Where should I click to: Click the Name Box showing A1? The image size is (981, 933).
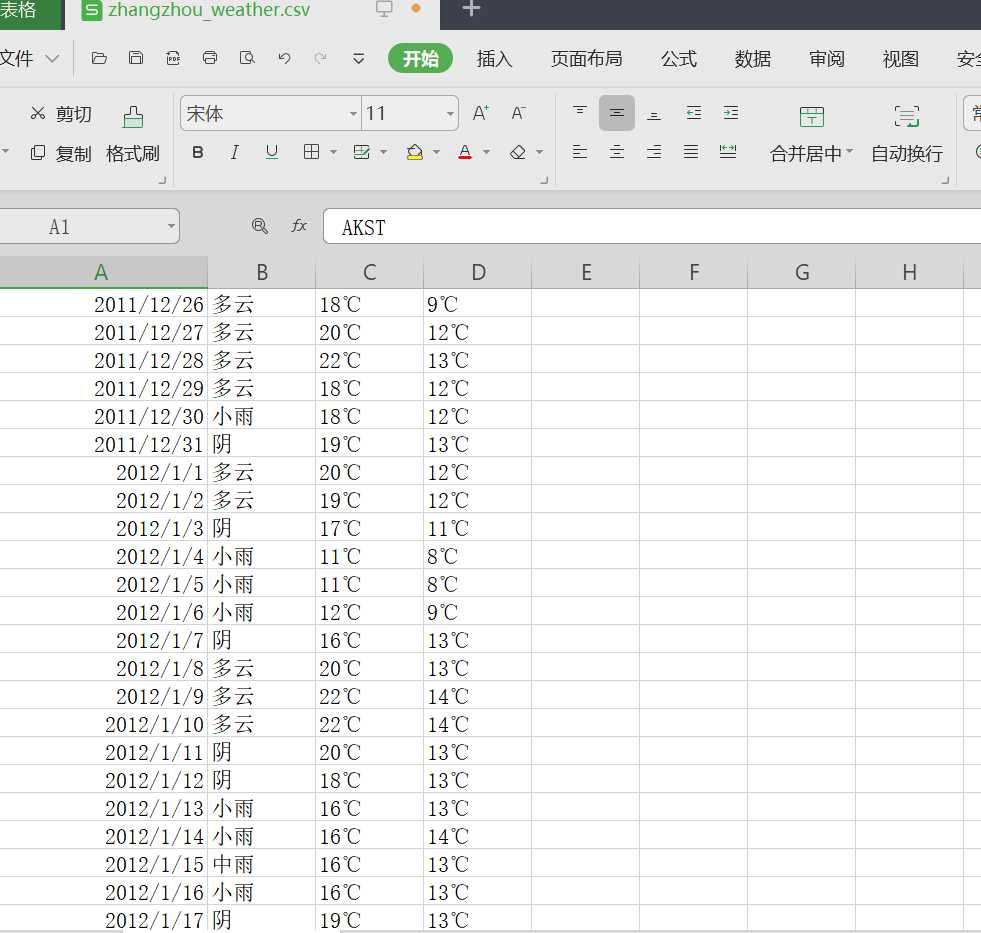coord(88,226)
